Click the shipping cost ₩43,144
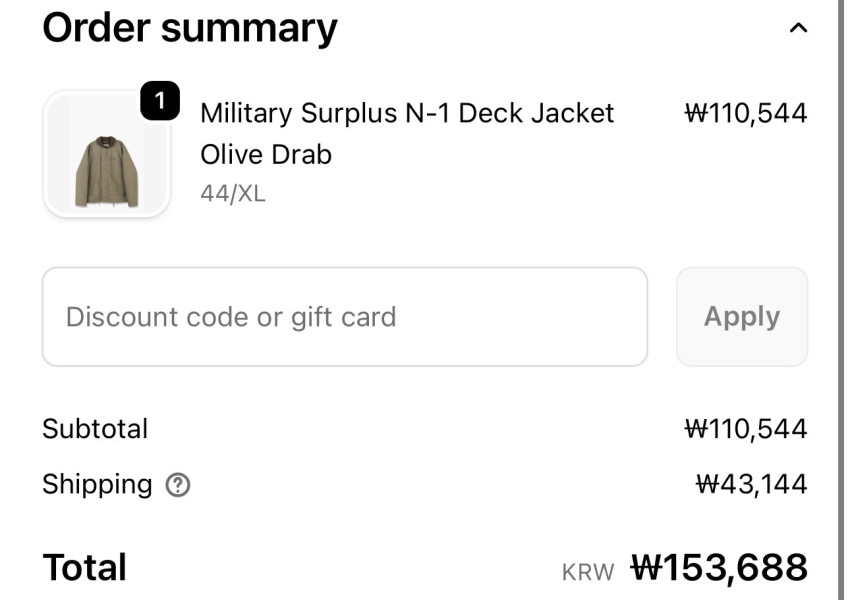Screen dimensions: 850x600 tap(751, 485)
